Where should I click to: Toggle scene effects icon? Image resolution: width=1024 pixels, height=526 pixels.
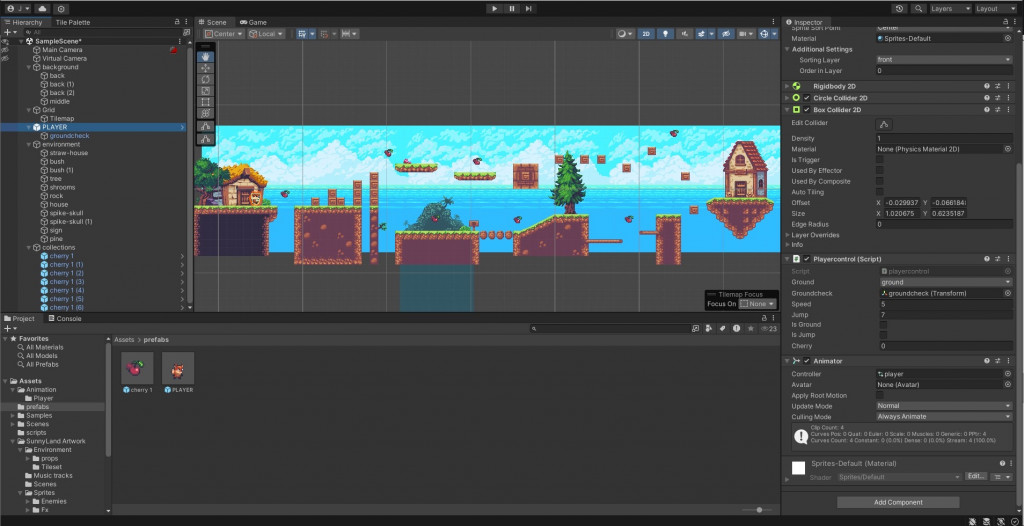[x=703, y=34]
